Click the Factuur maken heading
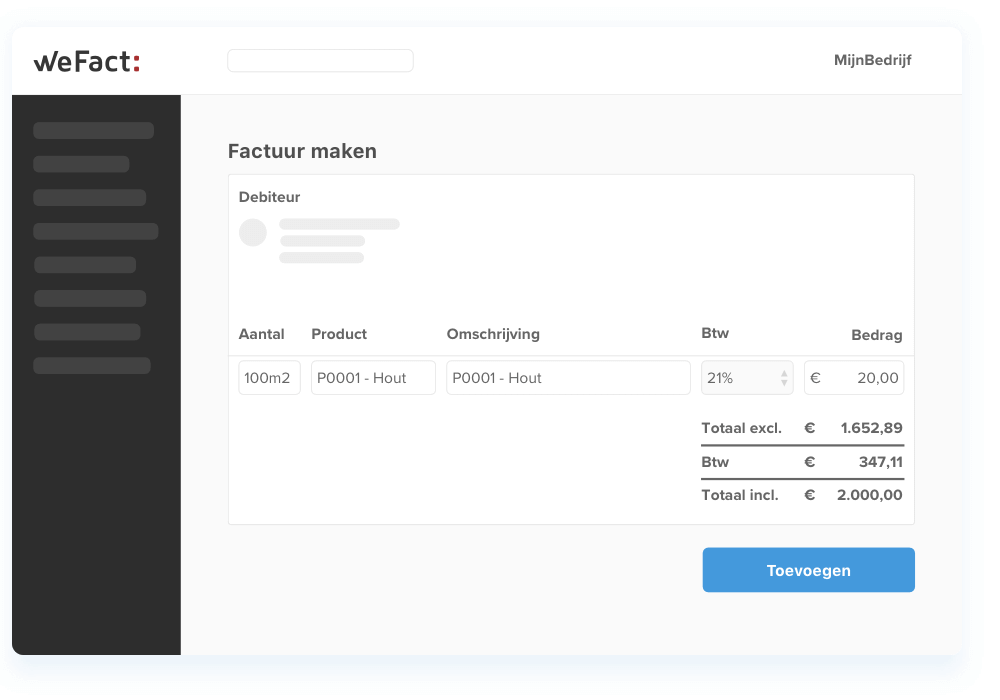Screen dimensions: 1000x700 tap(302, 151)
